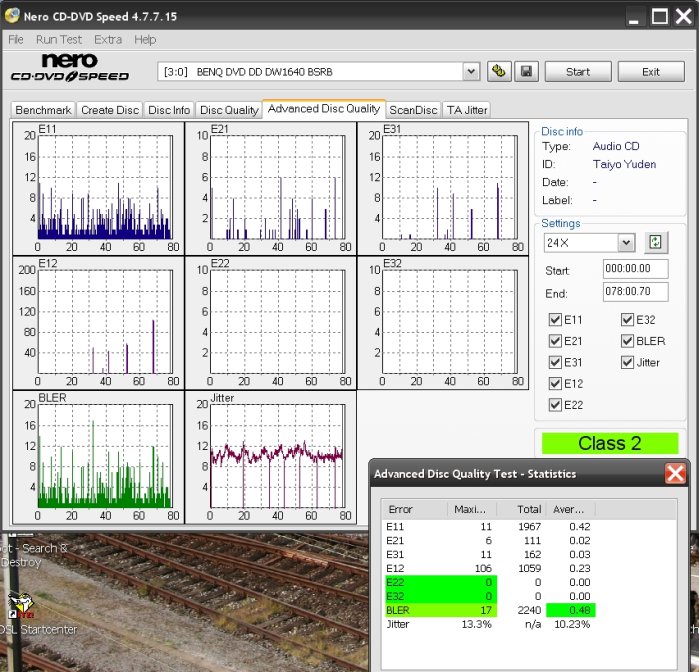Maximize the Nero CD-DVD Speed window

[659, 17]
